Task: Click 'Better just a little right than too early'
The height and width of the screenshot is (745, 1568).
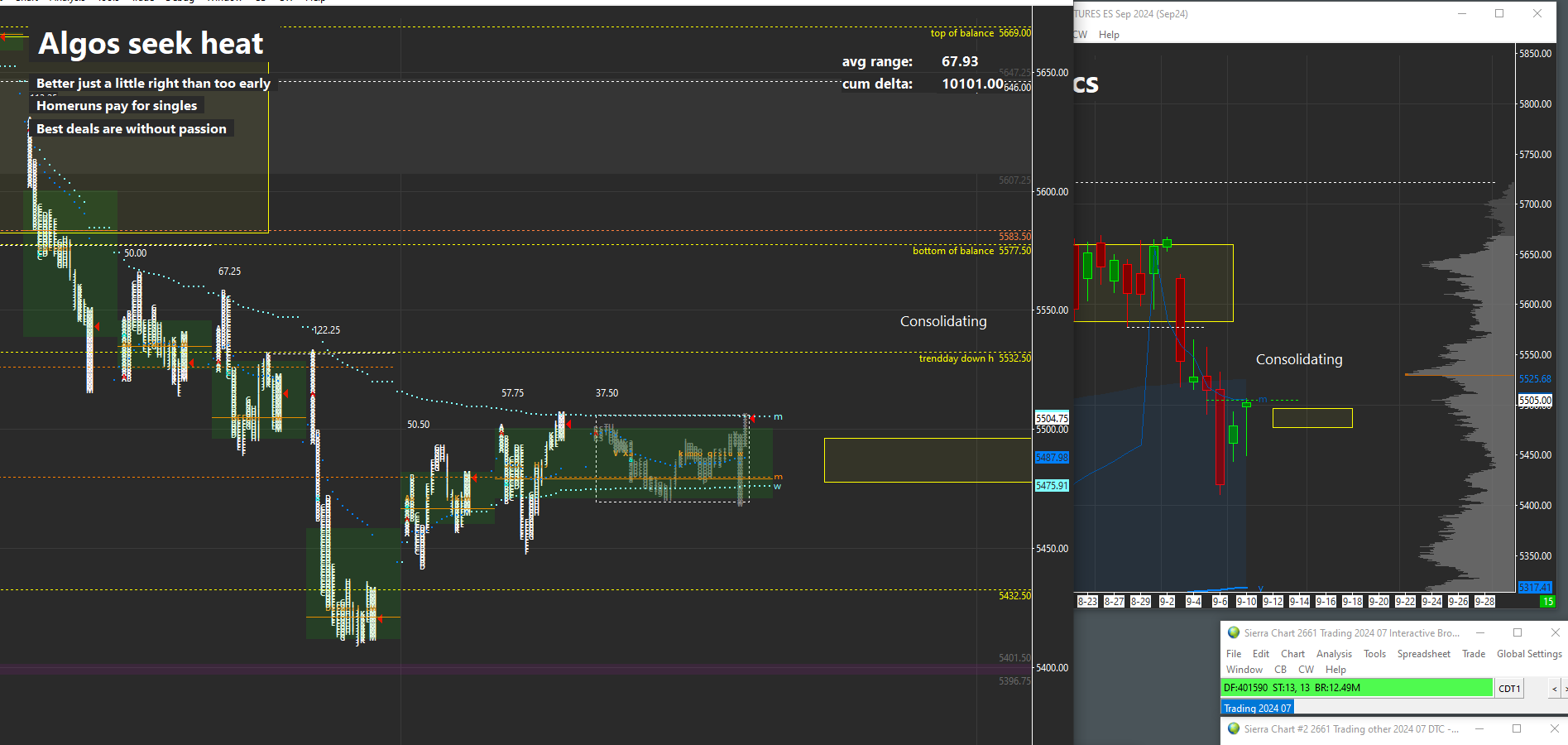Action: (153, 83)
